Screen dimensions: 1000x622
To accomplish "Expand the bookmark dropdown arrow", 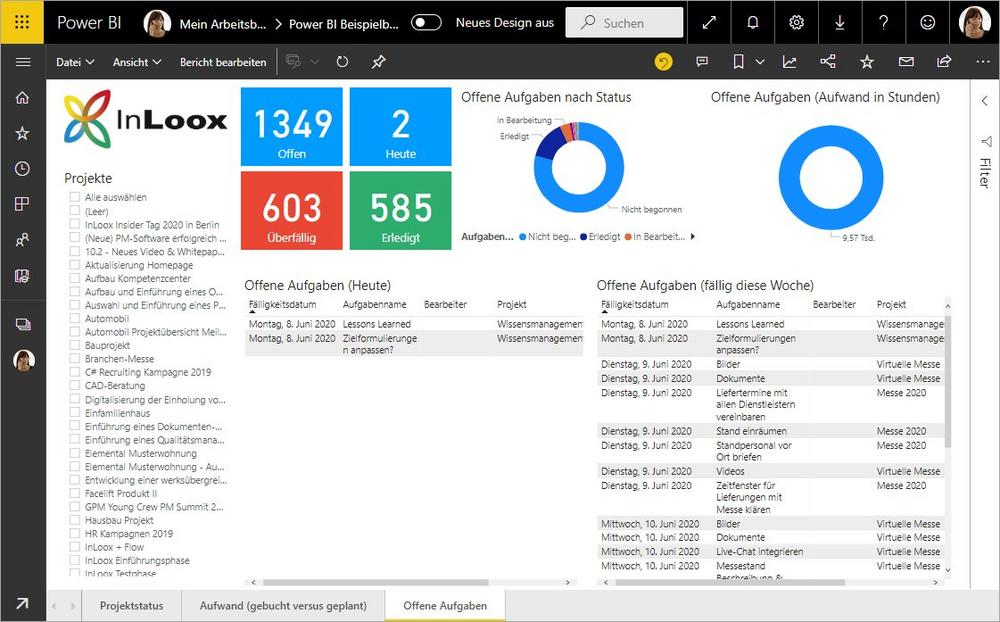I will click(x=760, y=62).
